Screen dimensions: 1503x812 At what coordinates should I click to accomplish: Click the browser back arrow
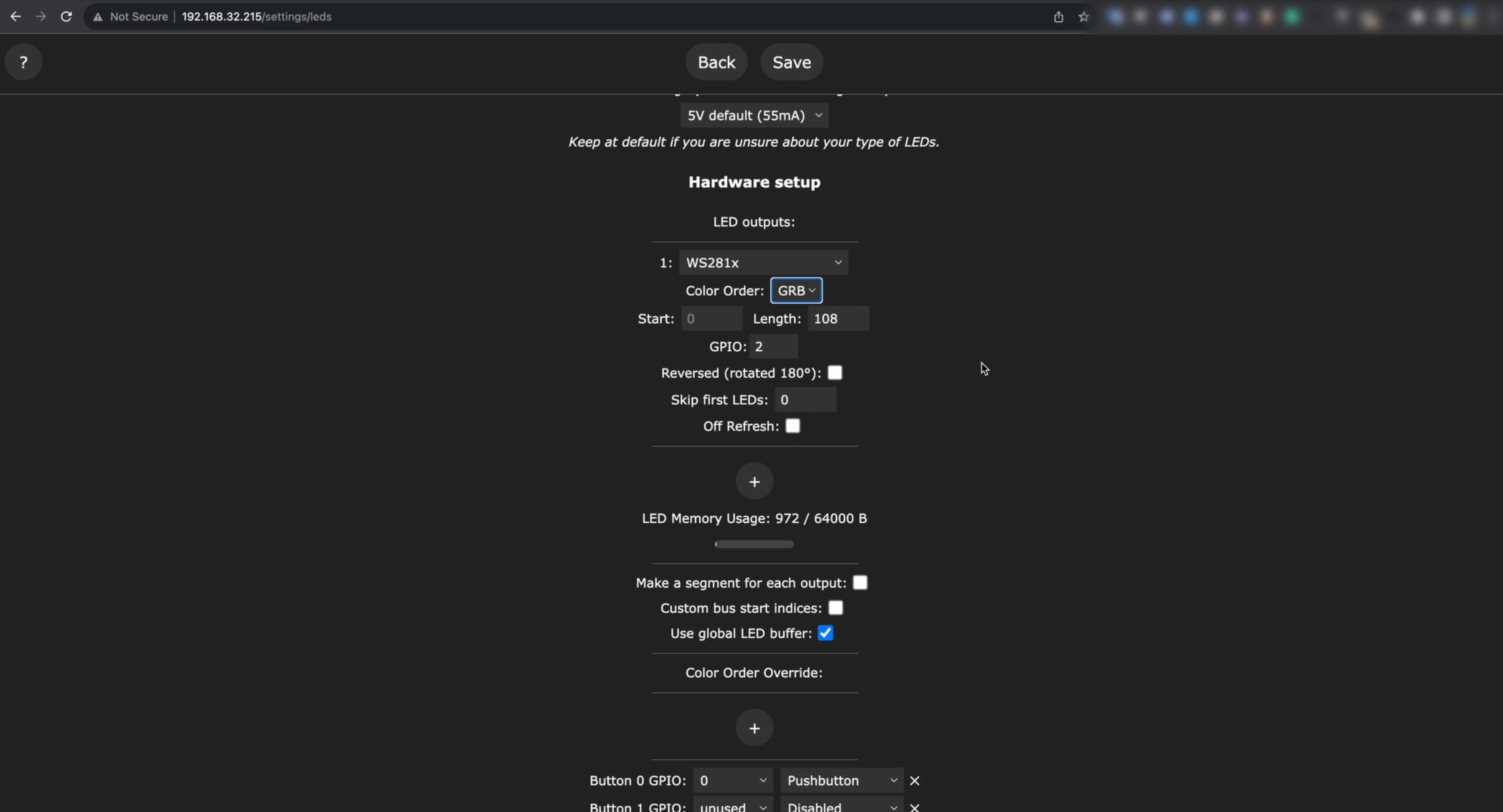[16, 16]
